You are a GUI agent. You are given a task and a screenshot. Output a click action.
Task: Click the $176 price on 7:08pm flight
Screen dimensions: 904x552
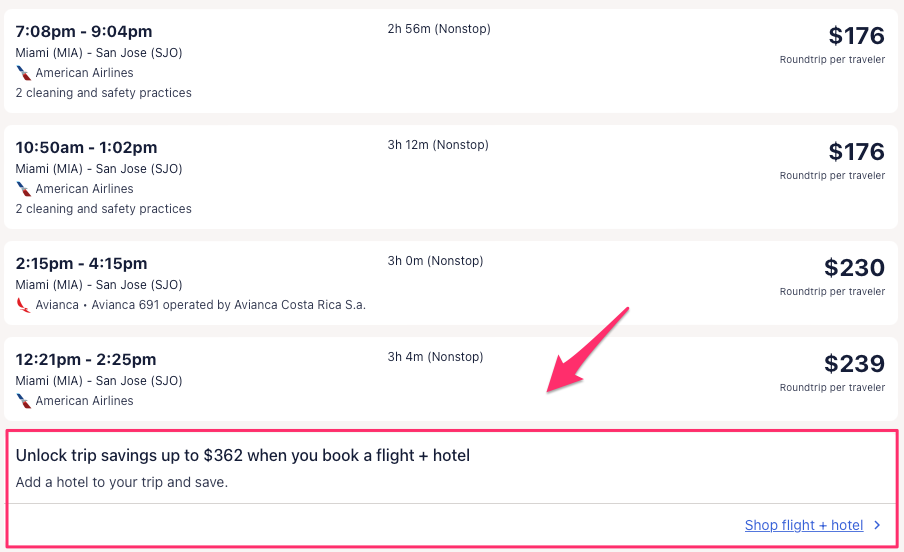(x=856, y=36)
